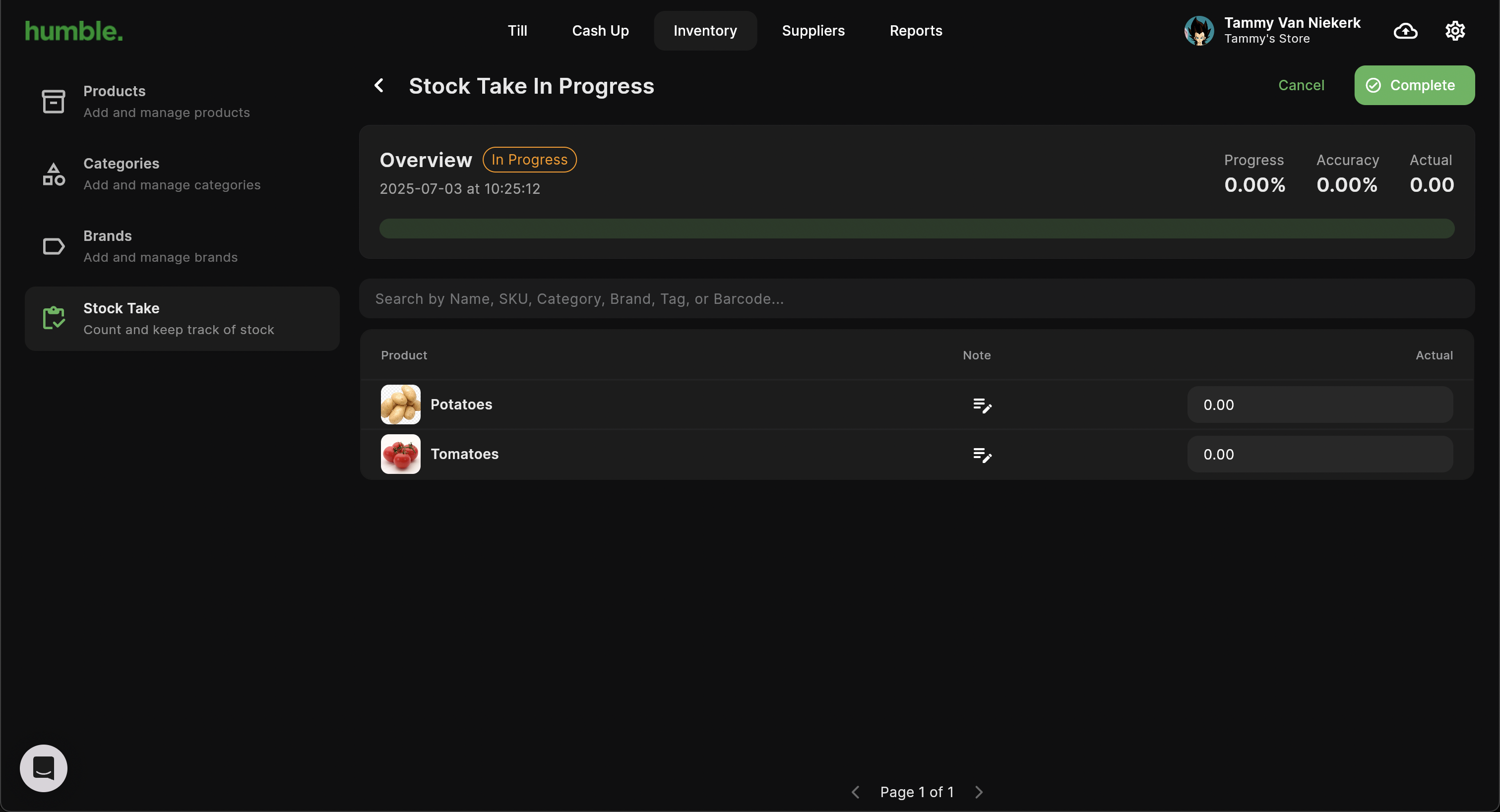Click the Progress 0.00% value
The width and height of the screenshot is (1500, 812).
click(x=1255, y=185)
